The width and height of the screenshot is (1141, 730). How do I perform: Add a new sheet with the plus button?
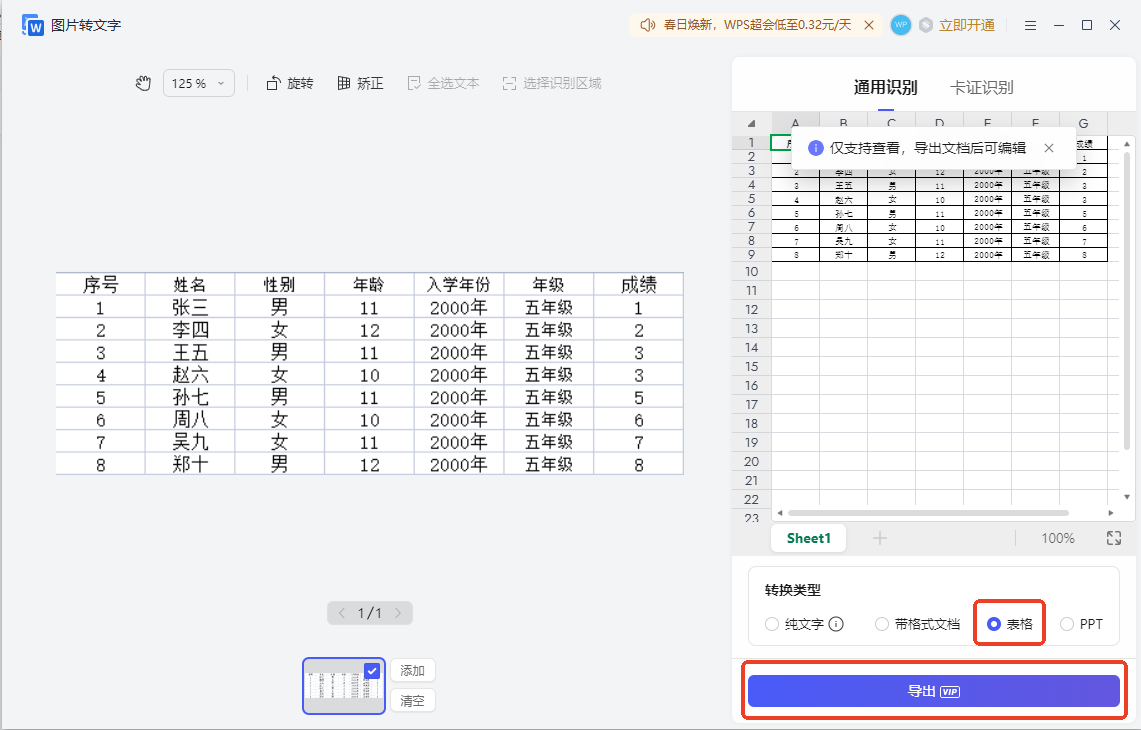coord(879,538)
